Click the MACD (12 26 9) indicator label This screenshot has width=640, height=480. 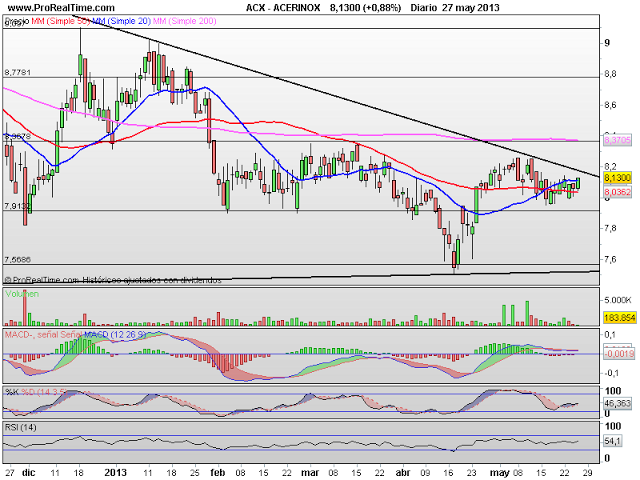[x=115, y=335]
